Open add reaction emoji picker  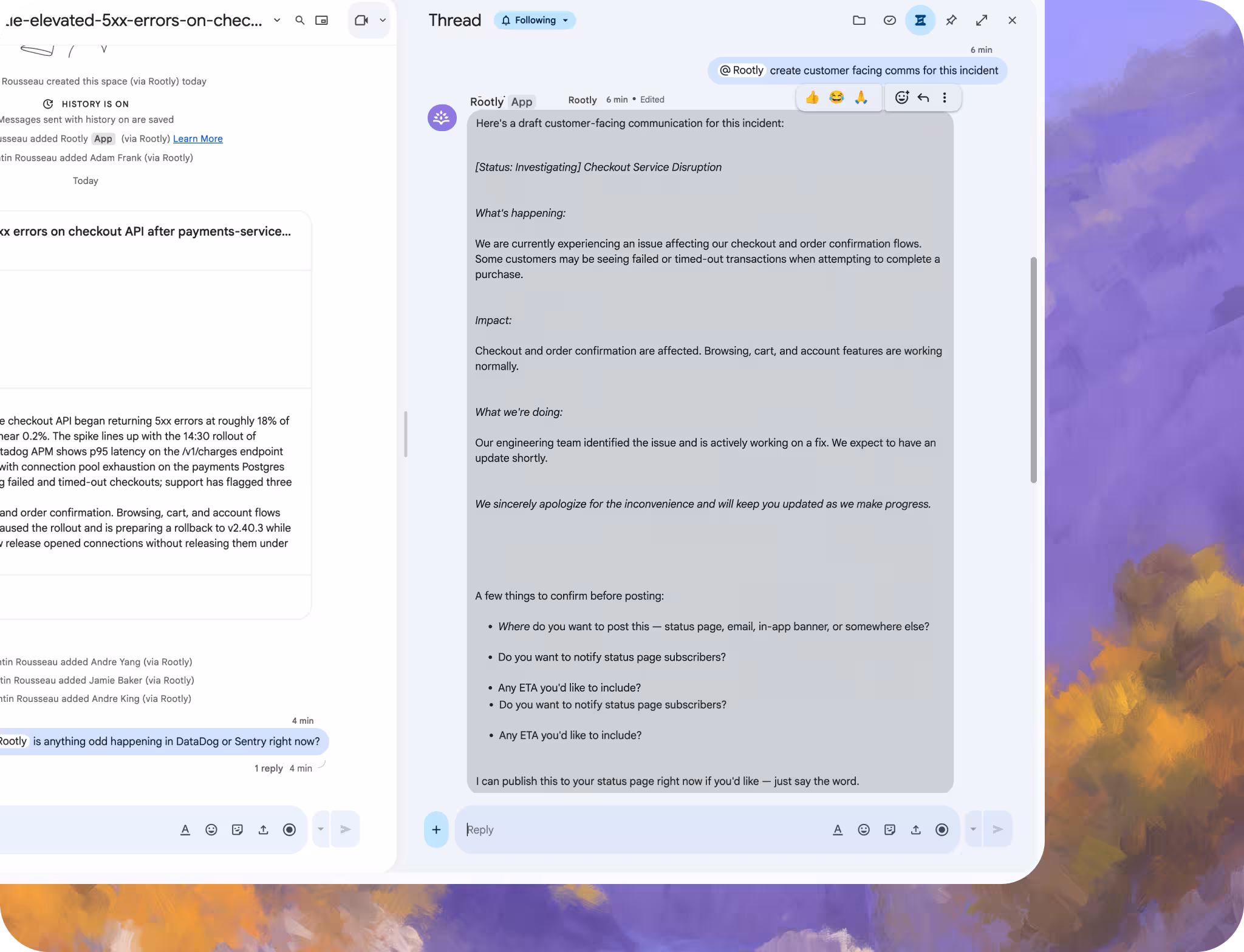pos(902,97)
